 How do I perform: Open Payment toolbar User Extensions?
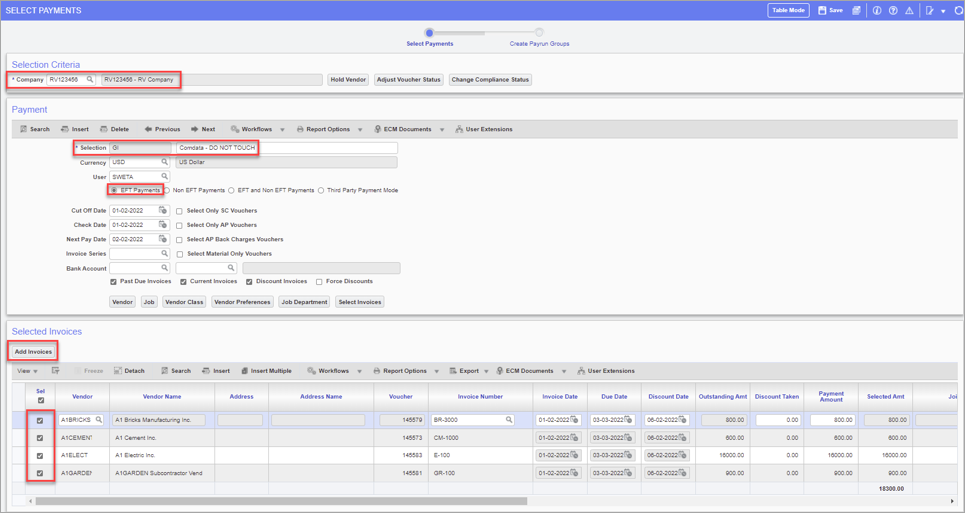484,129
